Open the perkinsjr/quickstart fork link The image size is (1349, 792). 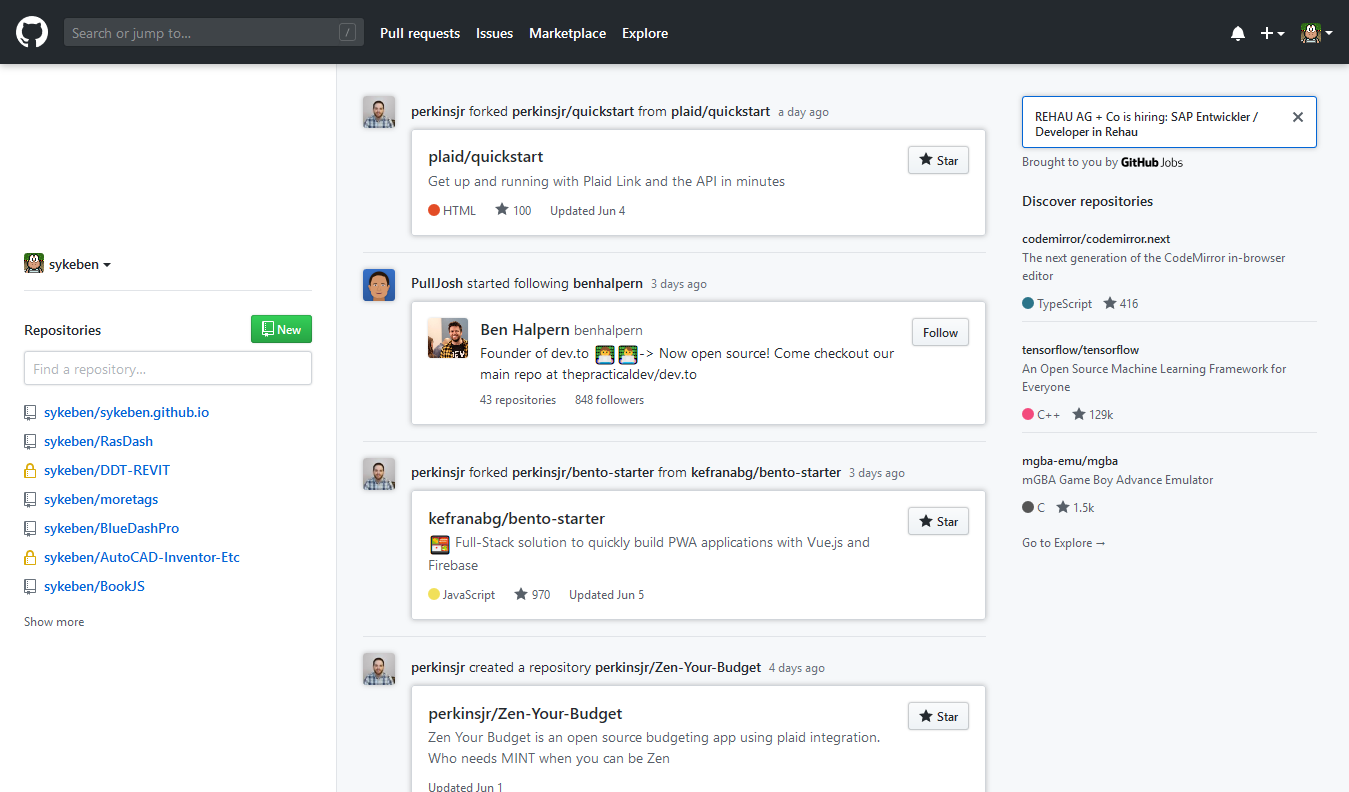[573, 111]
